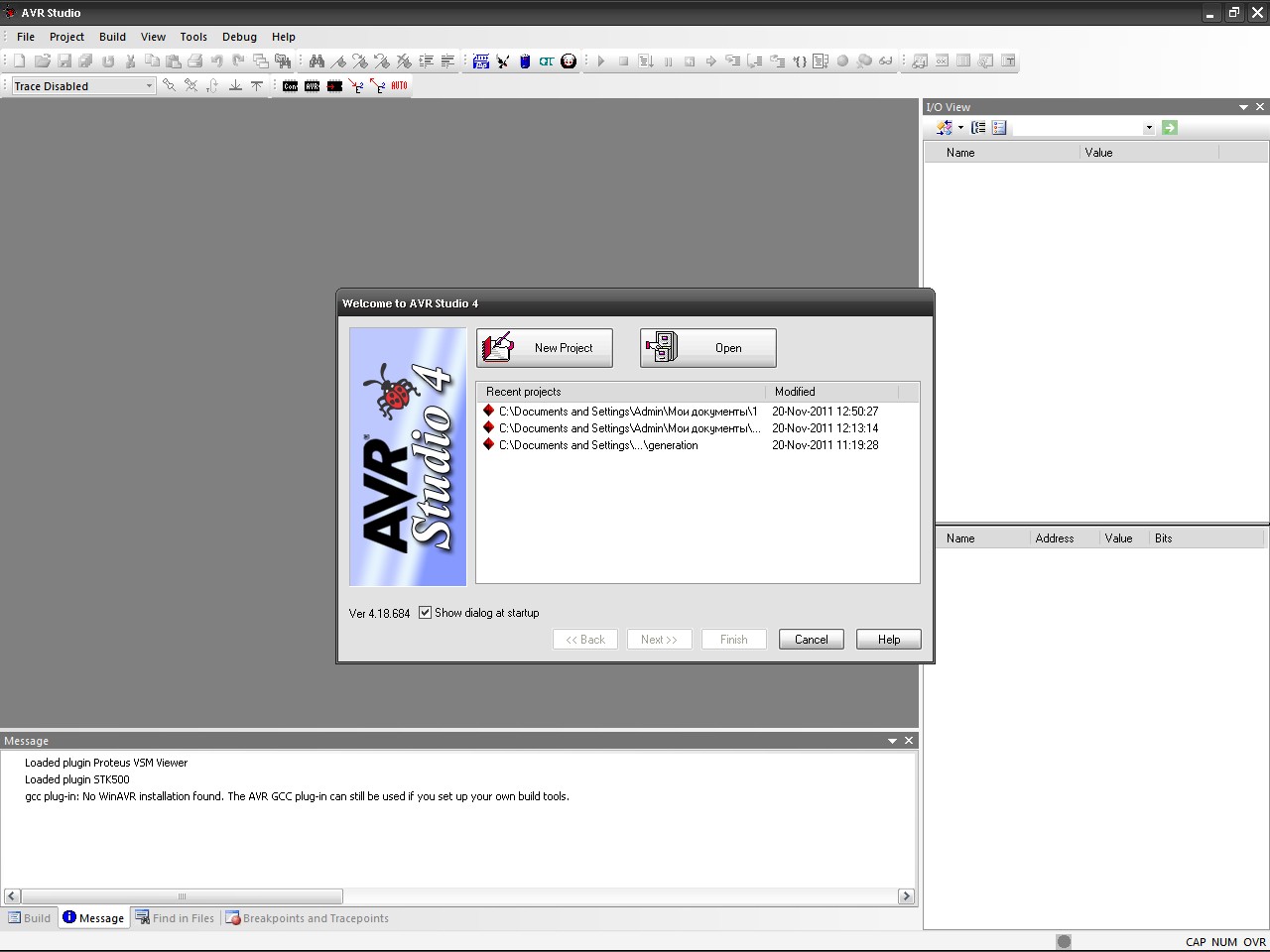Click the colored arrows icon in I/O View
The image size is (1270, 952).
coord(944,128)
